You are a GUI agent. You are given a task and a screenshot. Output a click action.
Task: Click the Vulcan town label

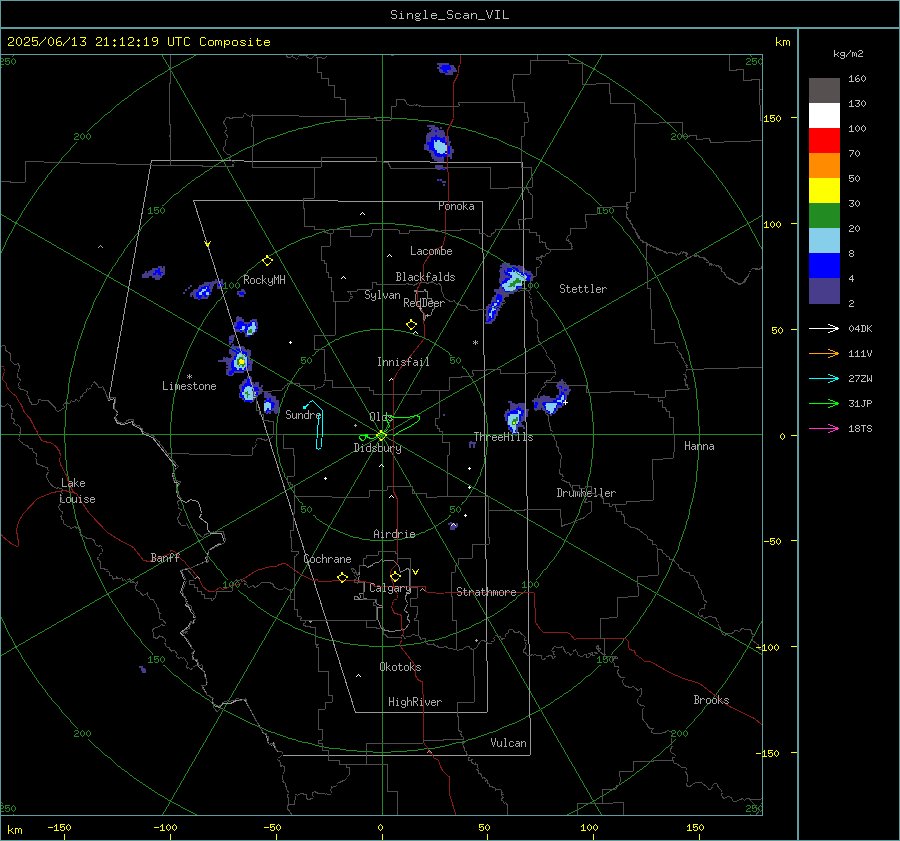pos(508,743)
